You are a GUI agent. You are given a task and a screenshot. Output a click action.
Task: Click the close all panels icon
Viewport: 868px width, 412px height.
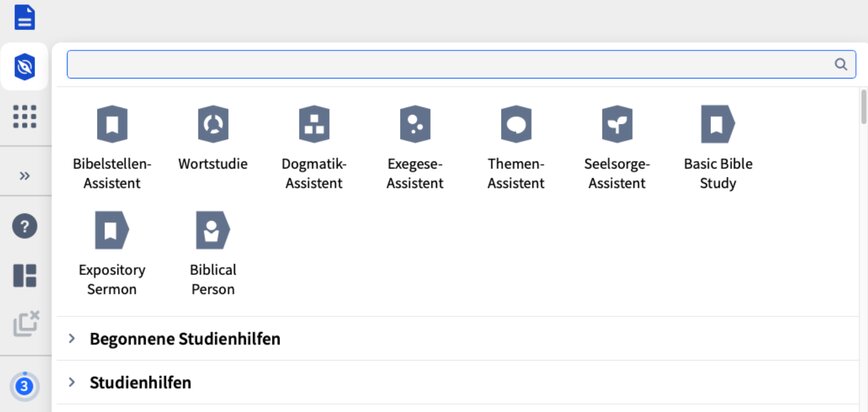(x=25, y=323)
